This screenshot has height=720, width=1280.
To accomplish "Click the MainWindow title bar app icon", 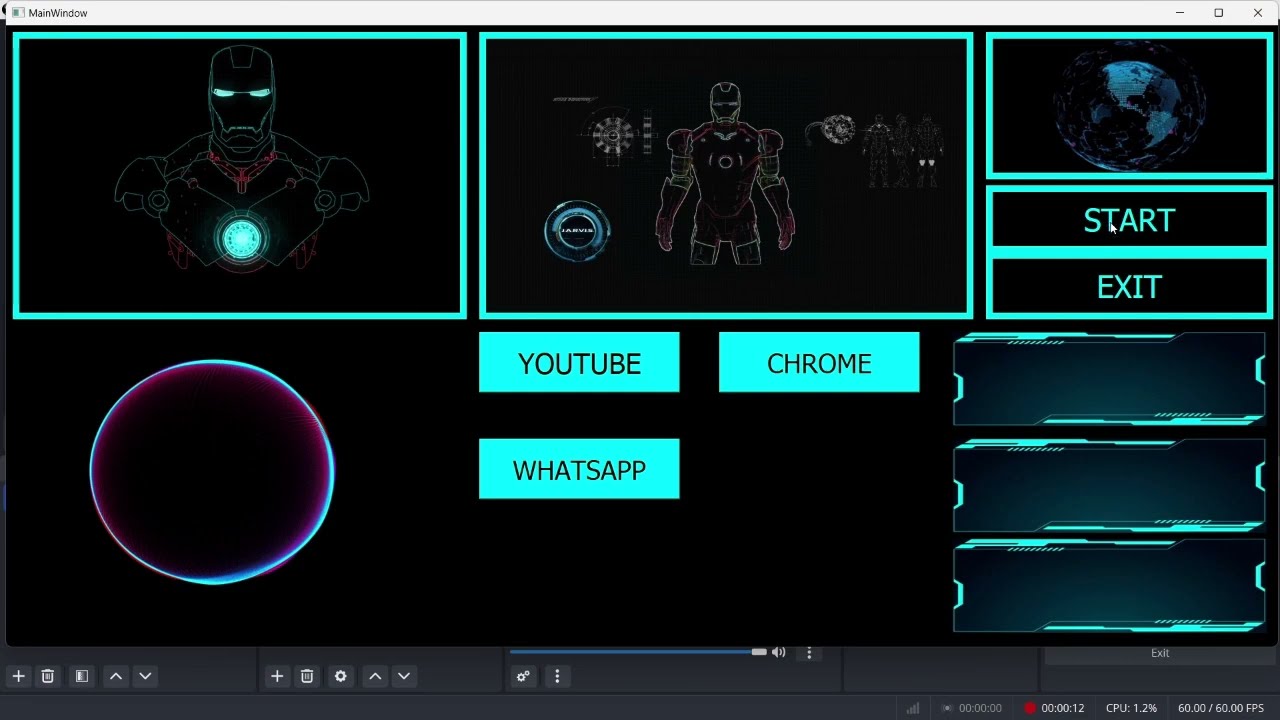I will pyautogui.click(x=17, y=13).
